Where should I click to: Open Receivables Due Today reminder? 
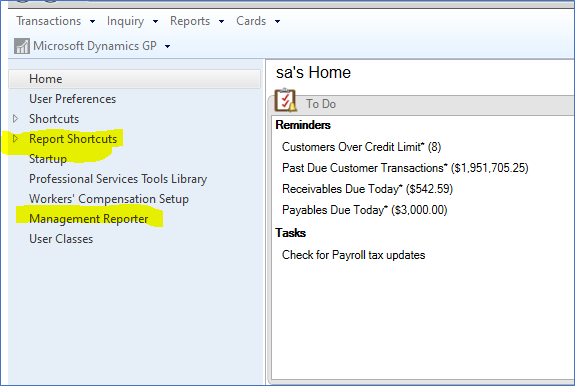367,189
